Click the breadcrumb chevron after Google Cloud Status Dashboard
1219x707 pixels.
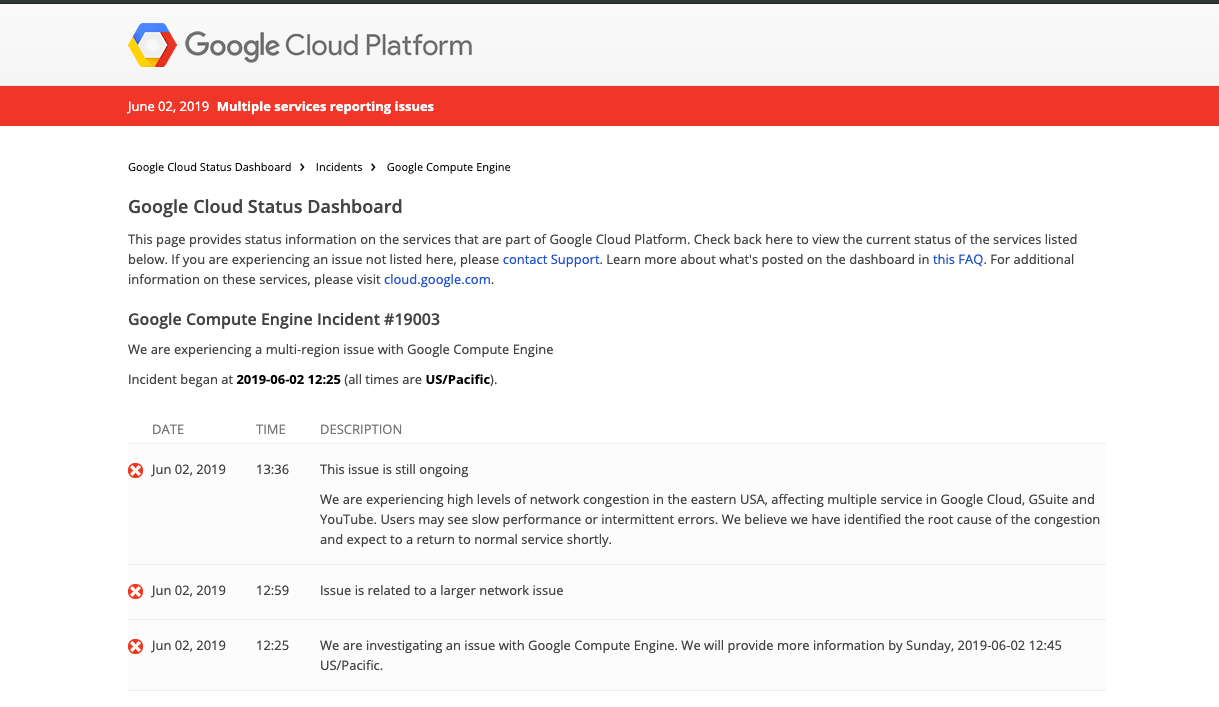(x=302, y=167)
